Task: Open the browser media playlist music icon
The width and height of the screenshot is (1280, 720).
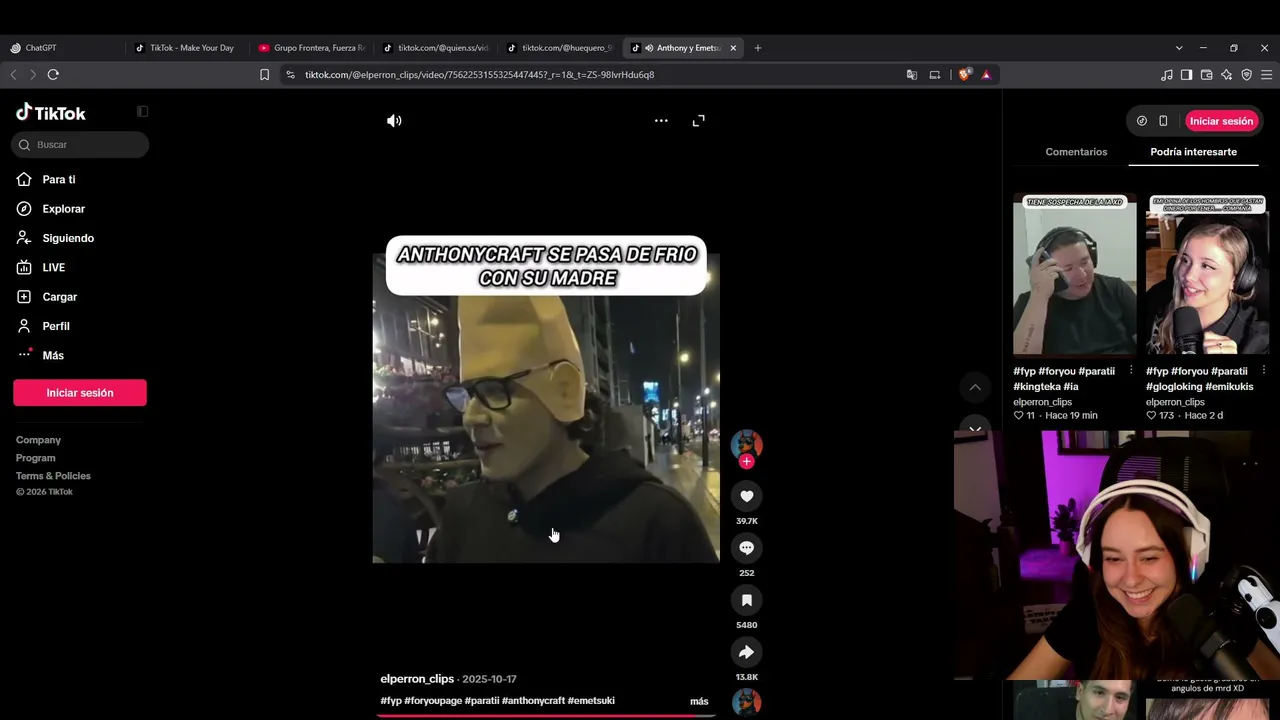Action: [1166, 75]
